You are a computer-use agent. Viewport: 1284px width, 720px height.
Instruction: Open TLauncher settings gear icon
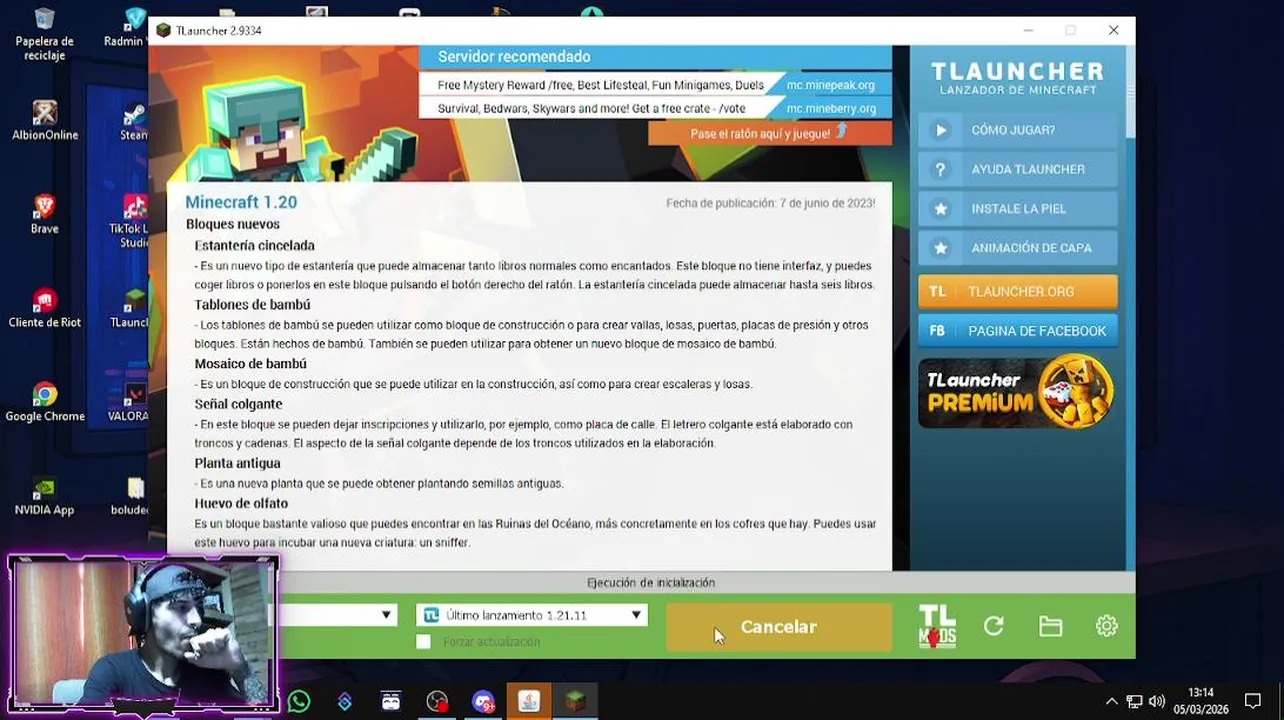[x=1106, y=626]
